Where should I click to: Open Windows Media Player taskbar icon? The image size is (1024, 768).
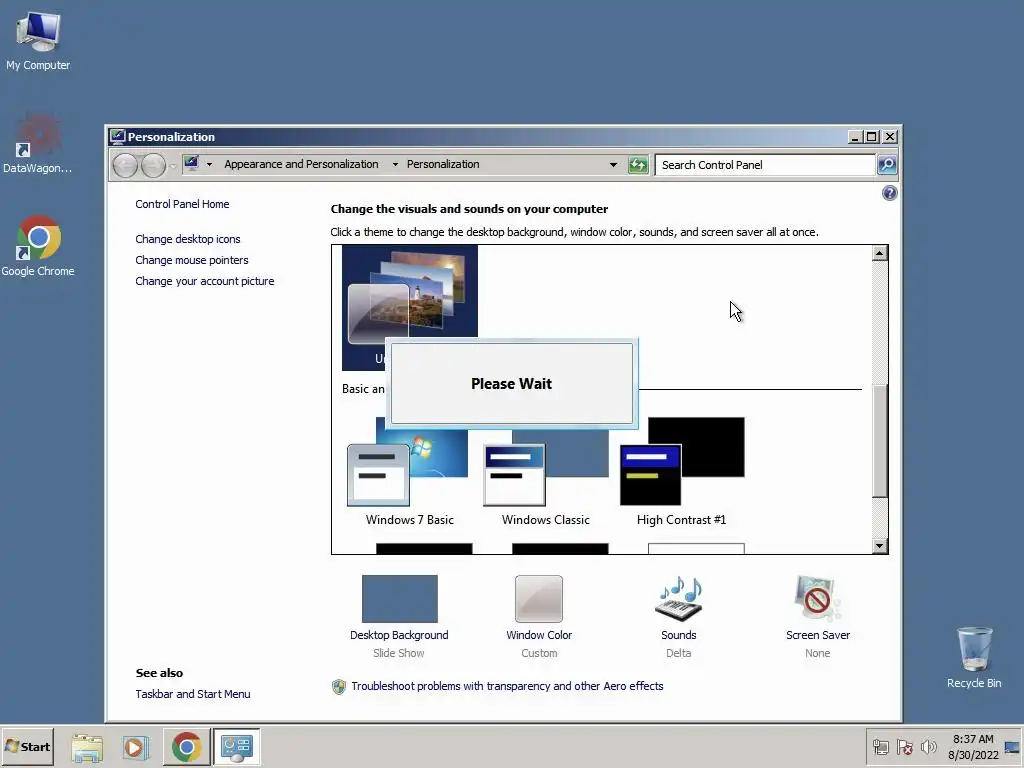point(136,747)
